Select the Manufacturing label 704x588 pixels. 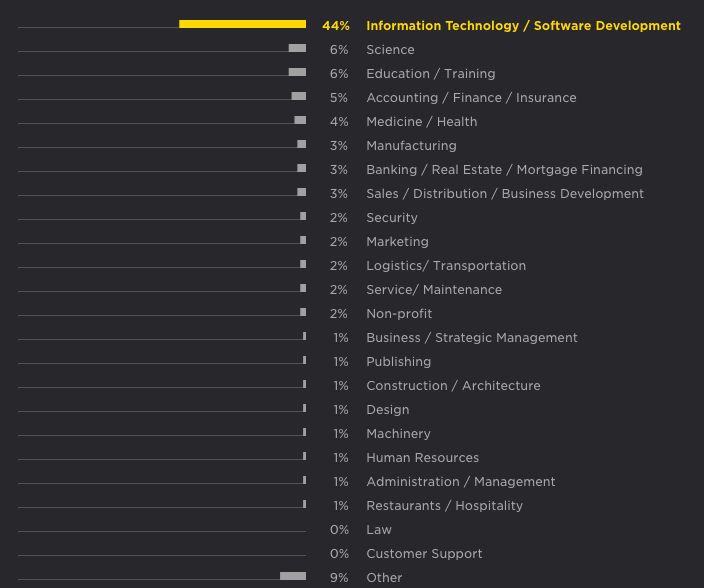[x=411, y=146]
